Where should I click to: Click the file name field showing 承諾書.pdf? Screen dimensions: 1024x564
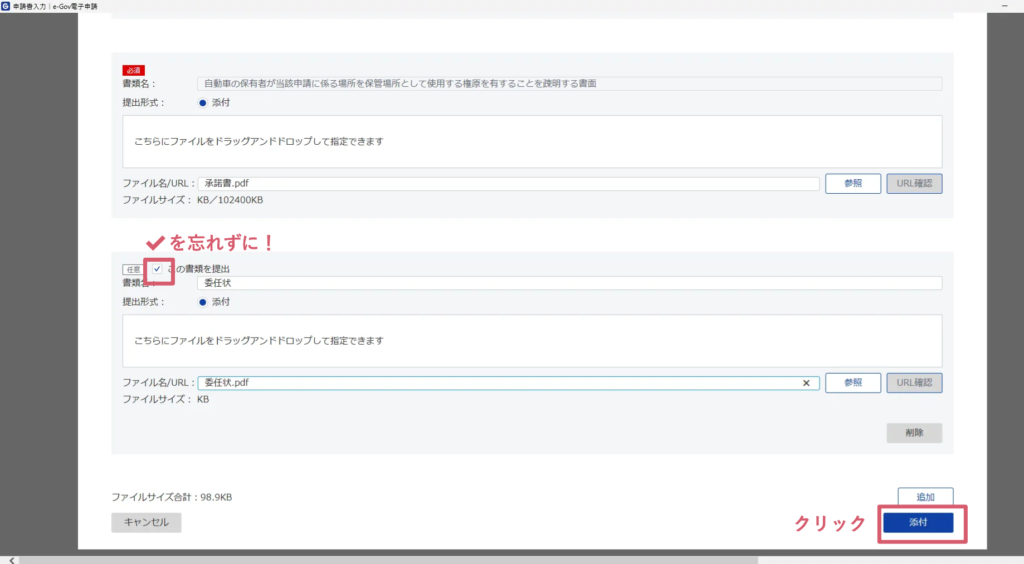[508, 184]
